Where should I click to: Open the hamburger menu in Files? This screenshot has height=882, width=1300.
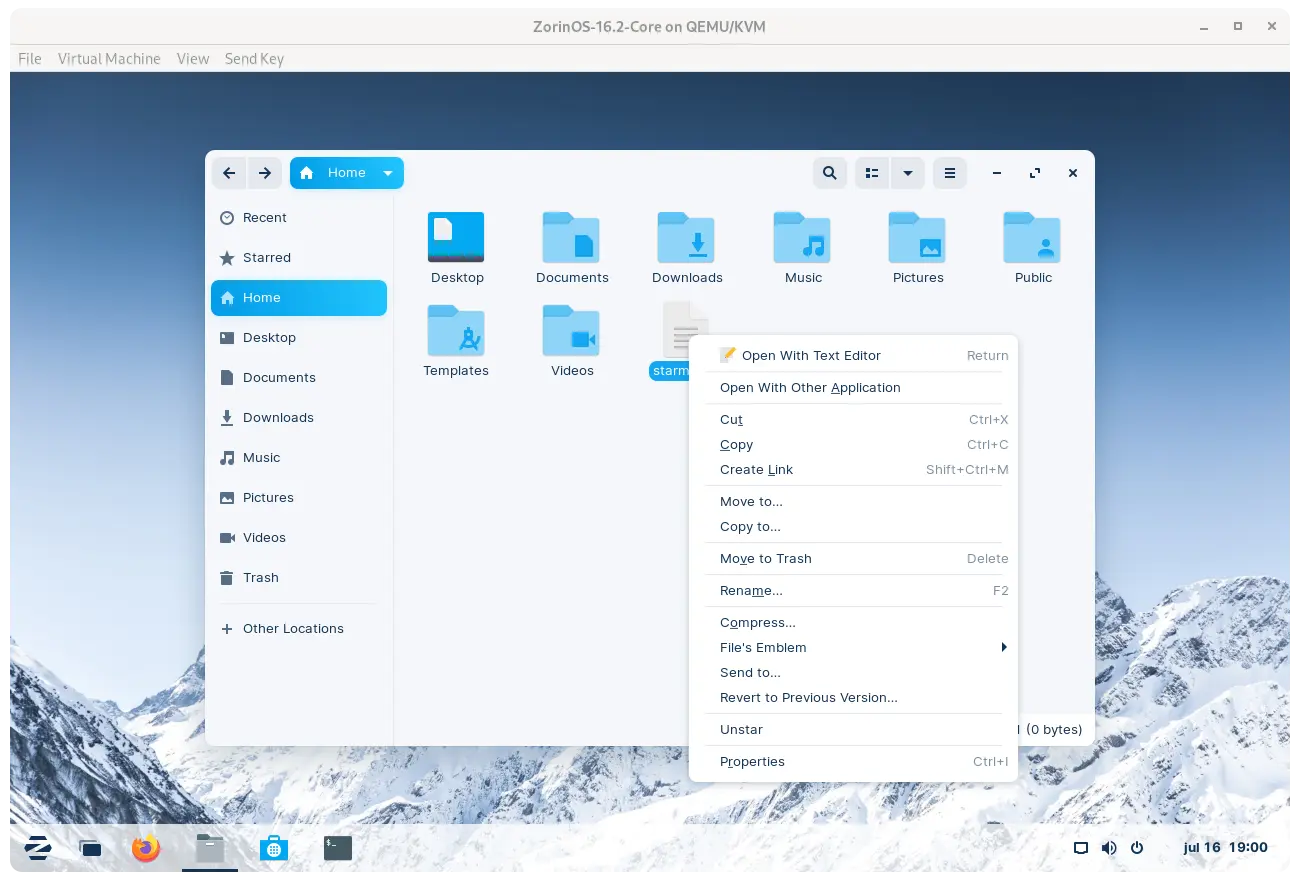[x=950, y=173]
